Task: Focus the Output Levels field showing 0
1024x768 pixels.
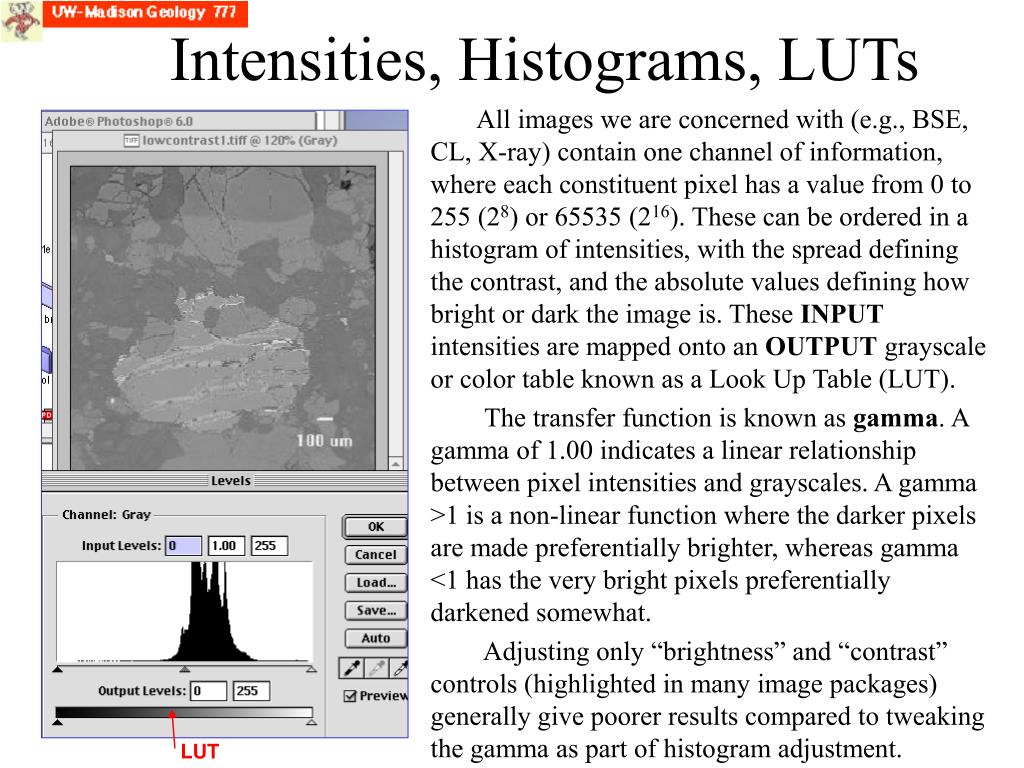Action: pos(208,691)
